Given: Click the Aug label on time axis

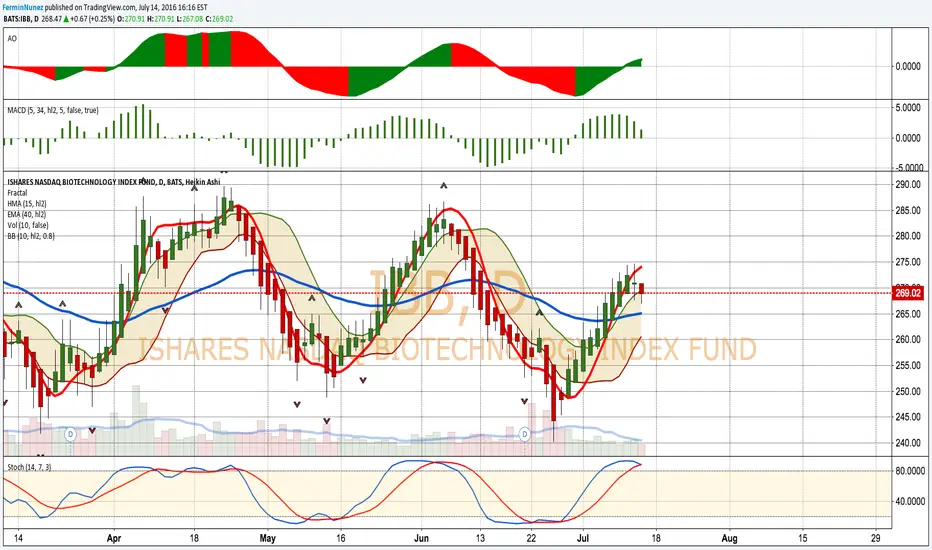Looking at the screenshot, I should (729, 538).
